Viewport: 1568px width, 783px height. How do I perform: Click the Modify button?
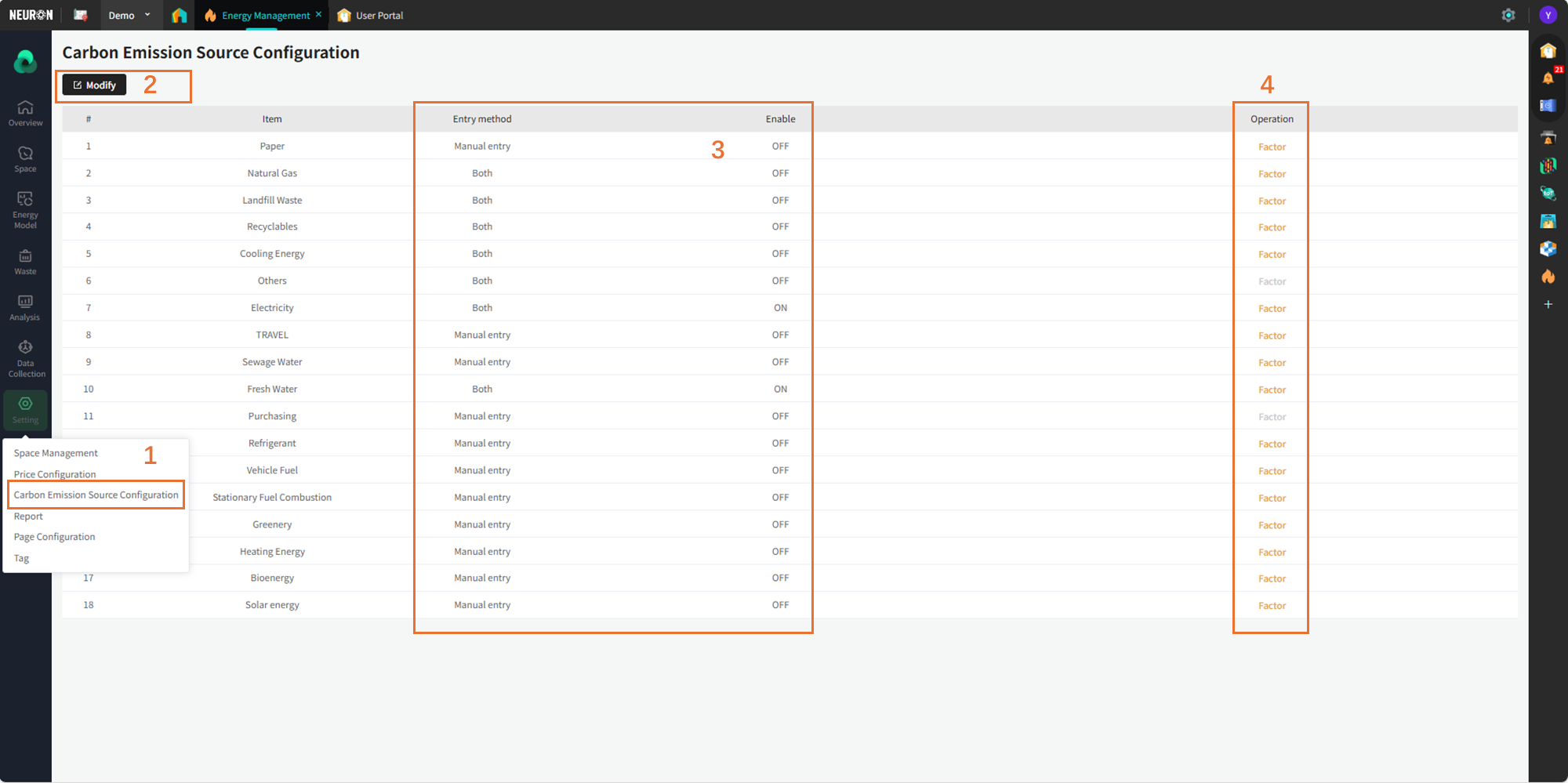[94, 85]
